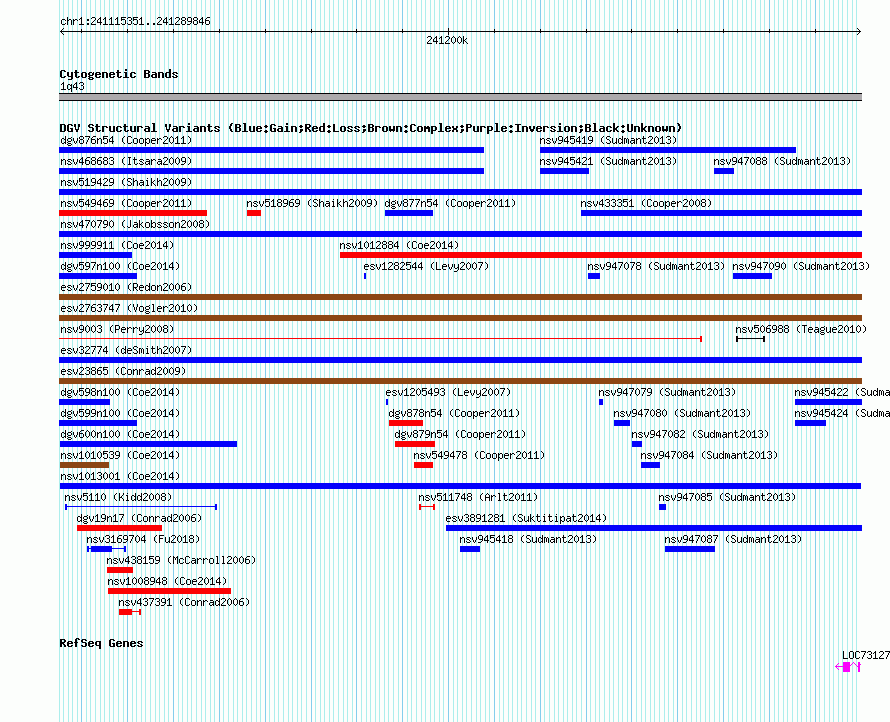Select the nsv945418 (Sudmant2013) label

[528, 539]
